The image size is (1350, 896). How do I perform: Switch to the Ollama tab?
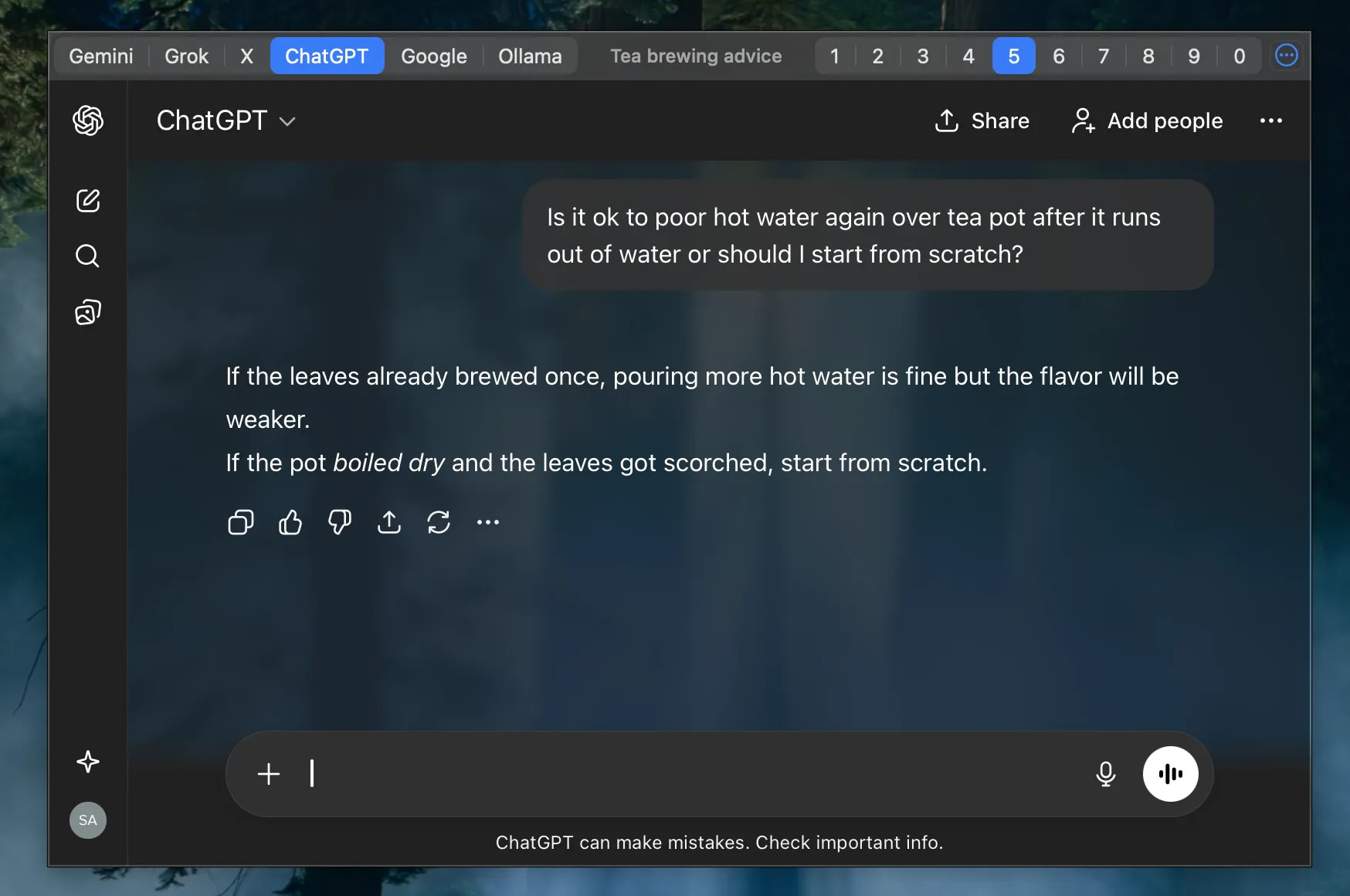pyautogui.click(x=530, y=56)
